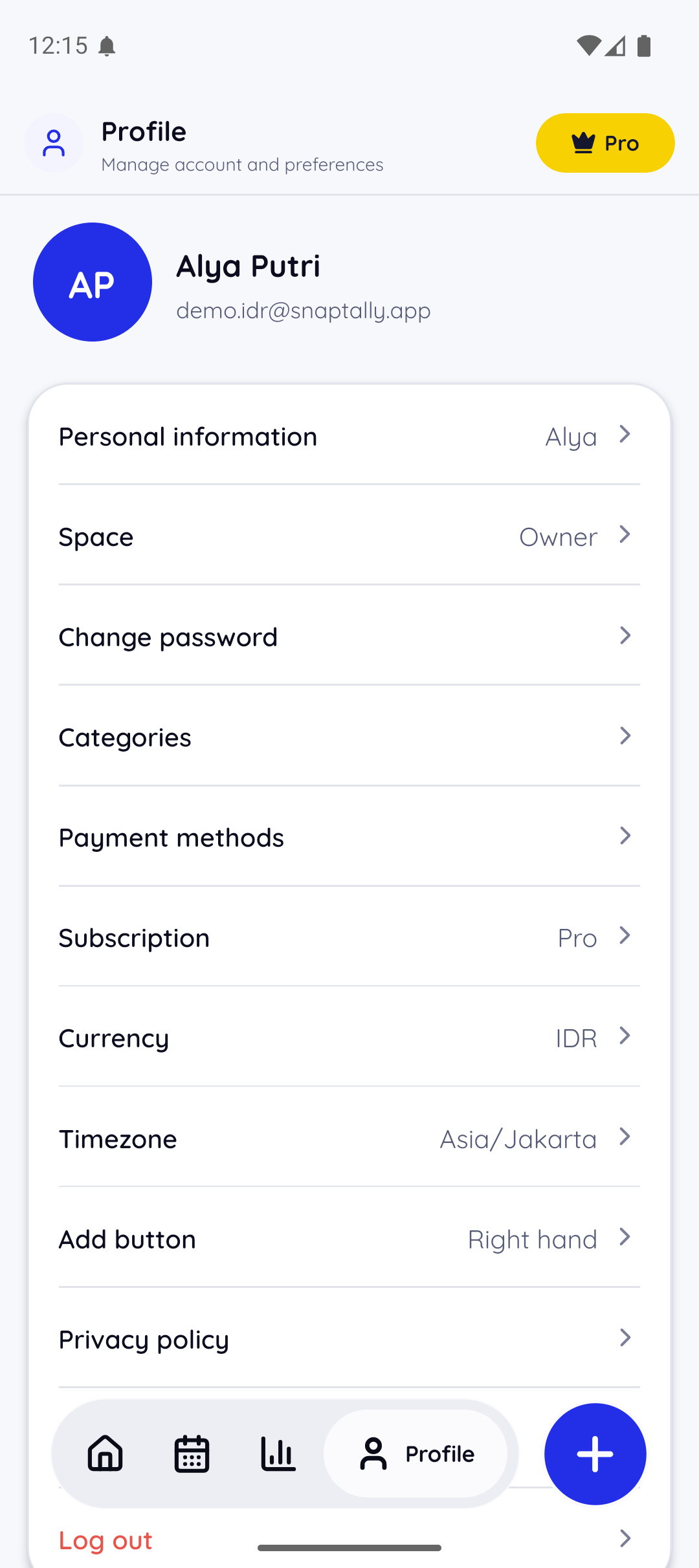Open the Payment methods row
The height and width of the screenshot is (1568, 699).
pyautogui.click(x=349, y=836)
